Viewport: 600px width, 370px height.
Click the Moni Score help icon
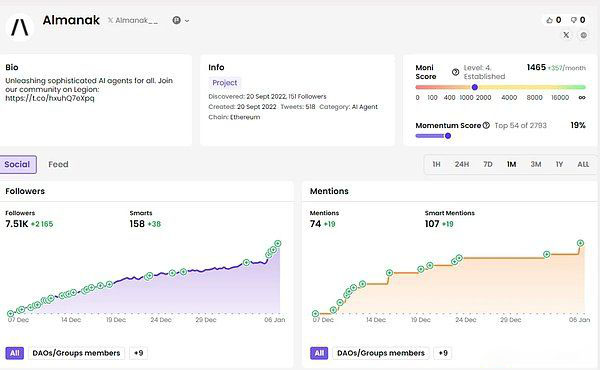(455, 72)
